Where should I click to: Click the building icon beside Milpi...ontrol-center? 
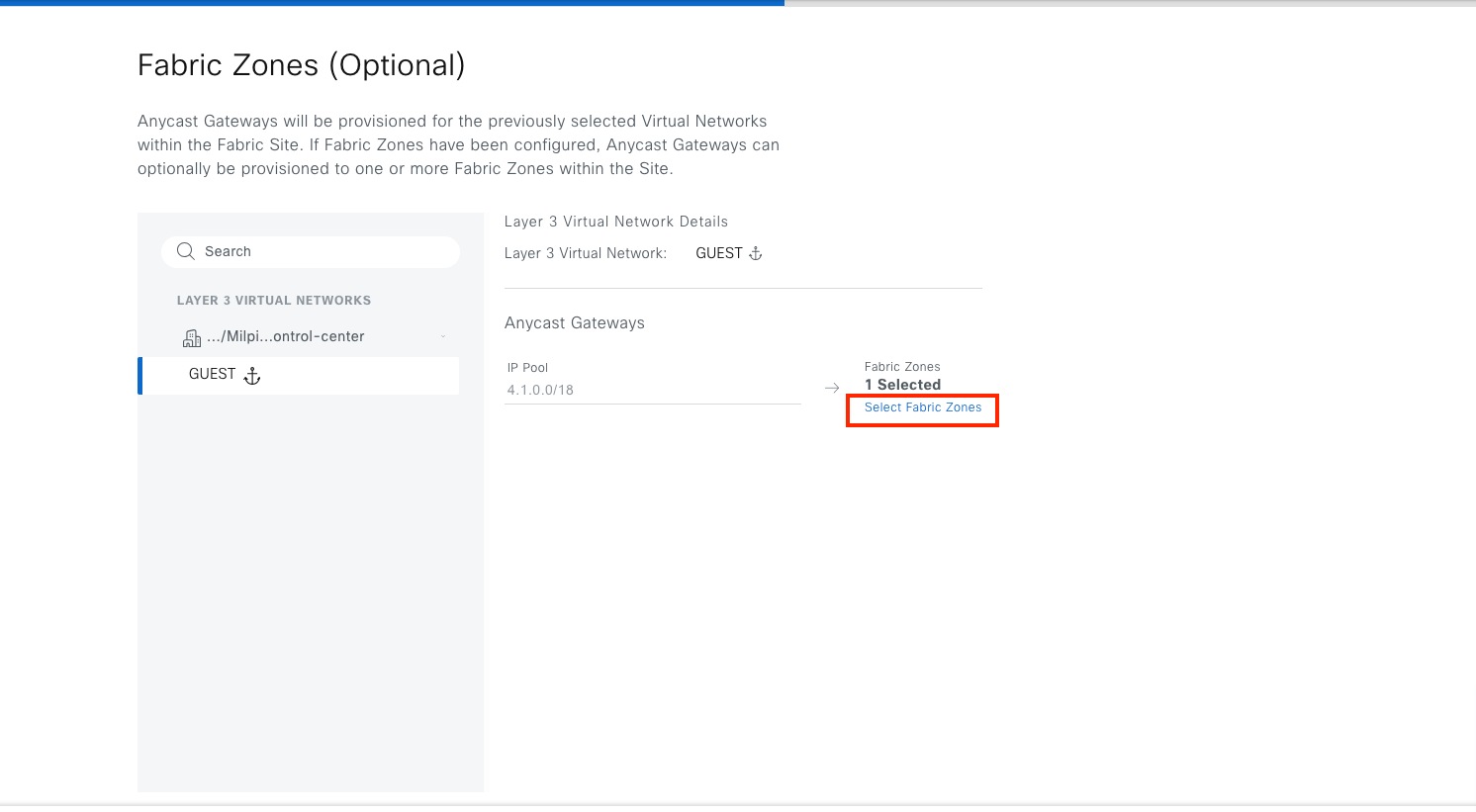tap(192, 338)
